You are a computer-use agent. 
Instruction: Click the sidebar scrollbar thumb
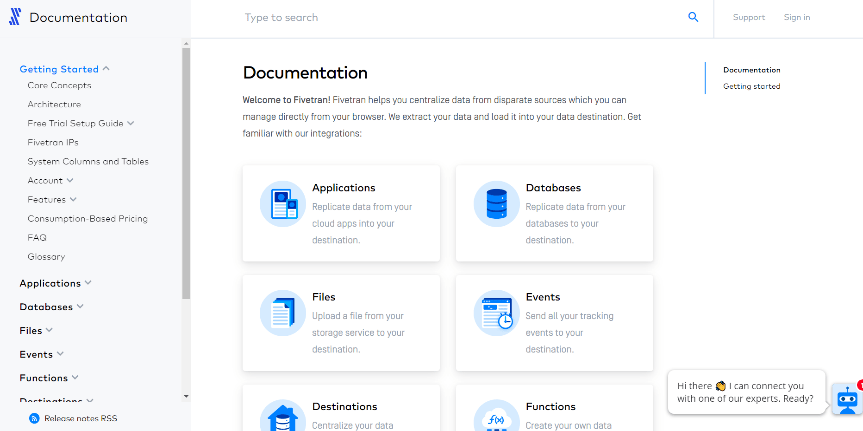click(186, 173)
